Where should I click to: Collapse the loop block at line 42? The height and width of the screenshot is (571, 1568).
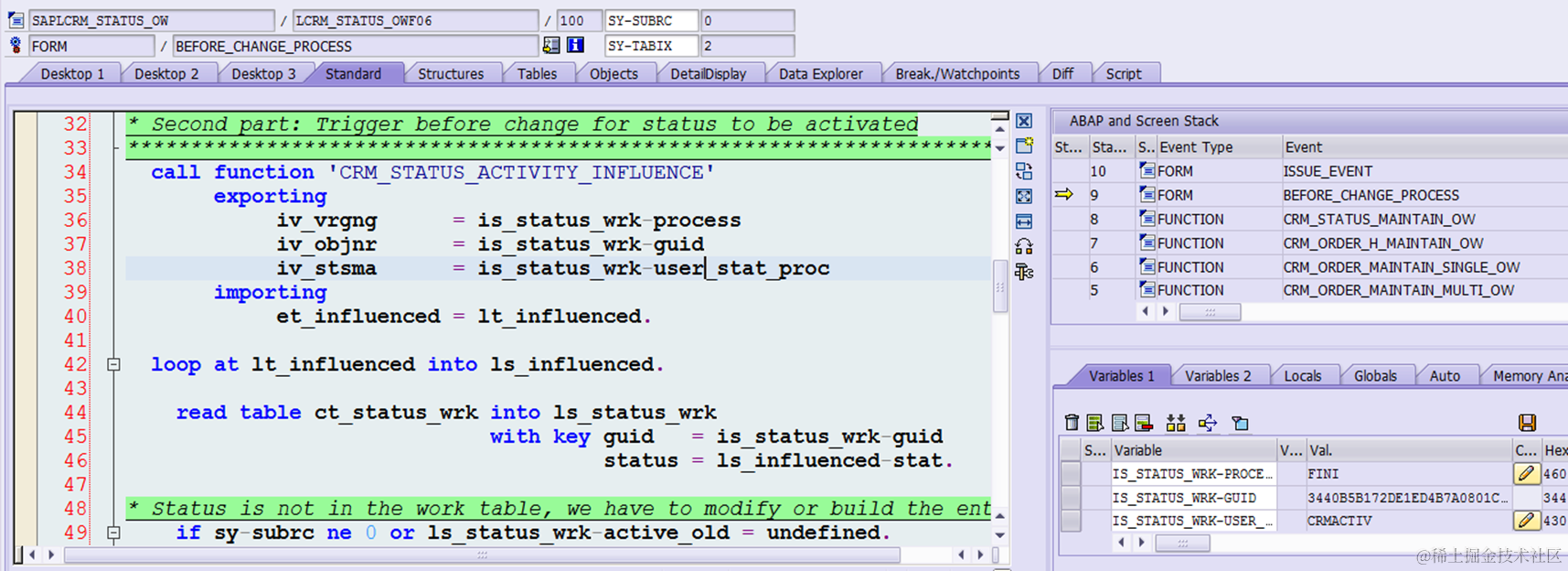(113, 364)
